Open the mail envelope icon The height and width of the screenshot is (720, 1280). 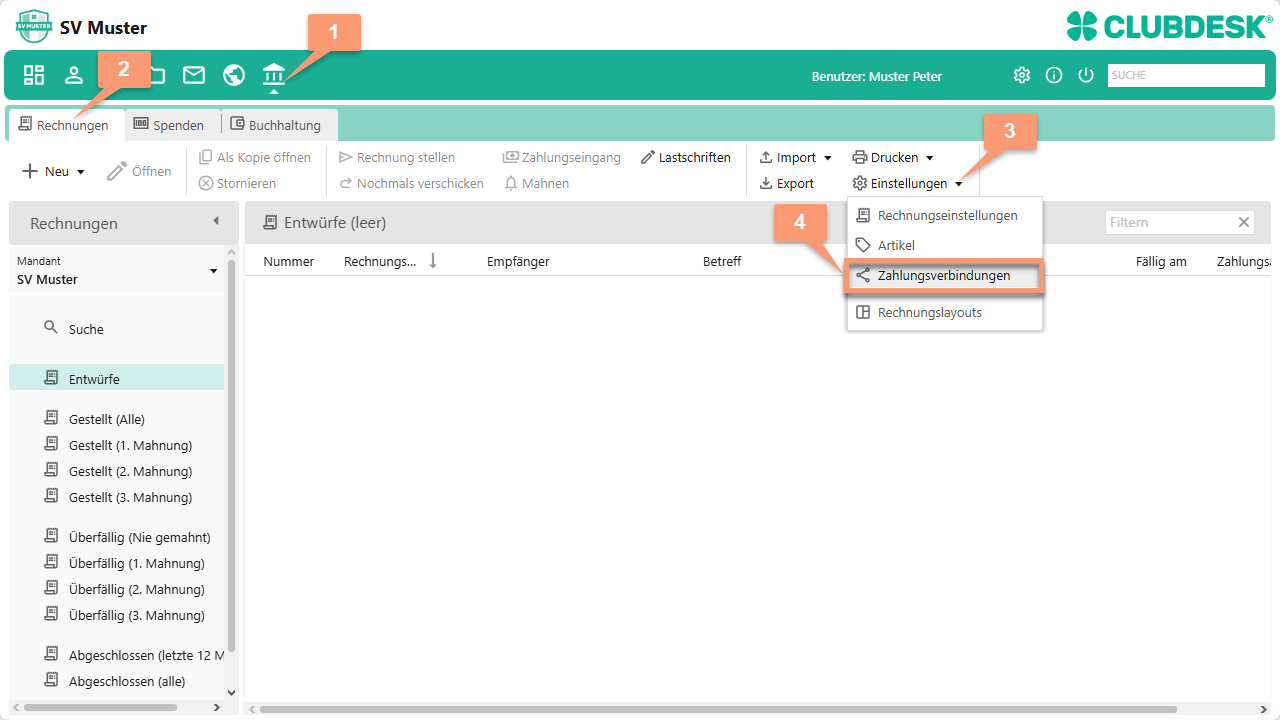[194, 75]
